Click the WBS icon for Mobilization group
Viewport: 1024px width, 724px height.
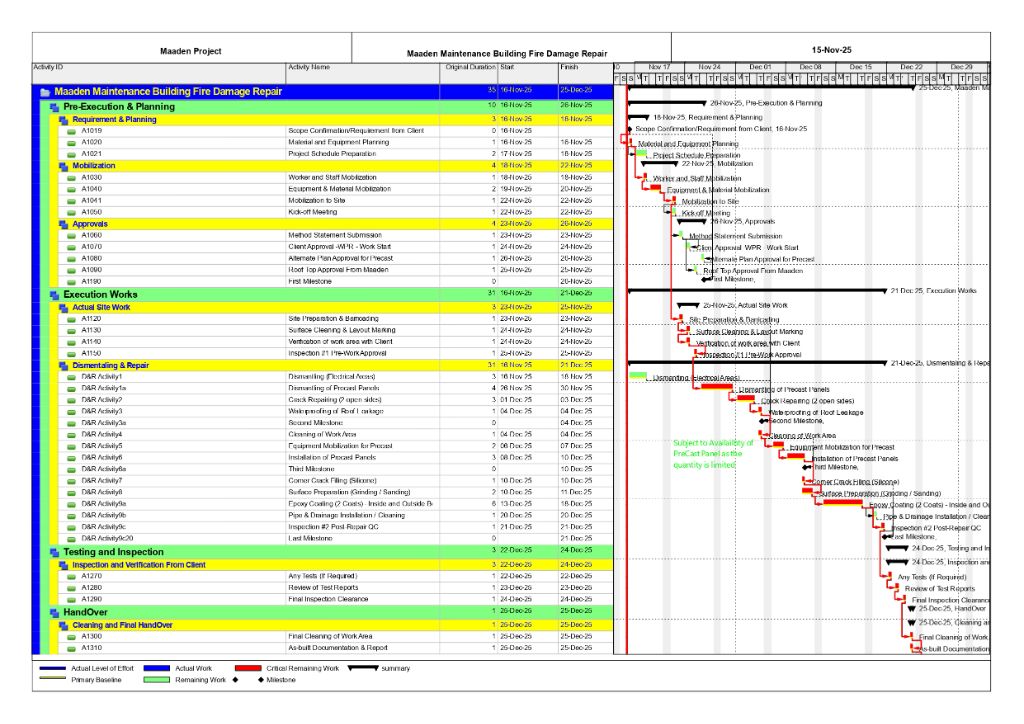click(64, 166)
